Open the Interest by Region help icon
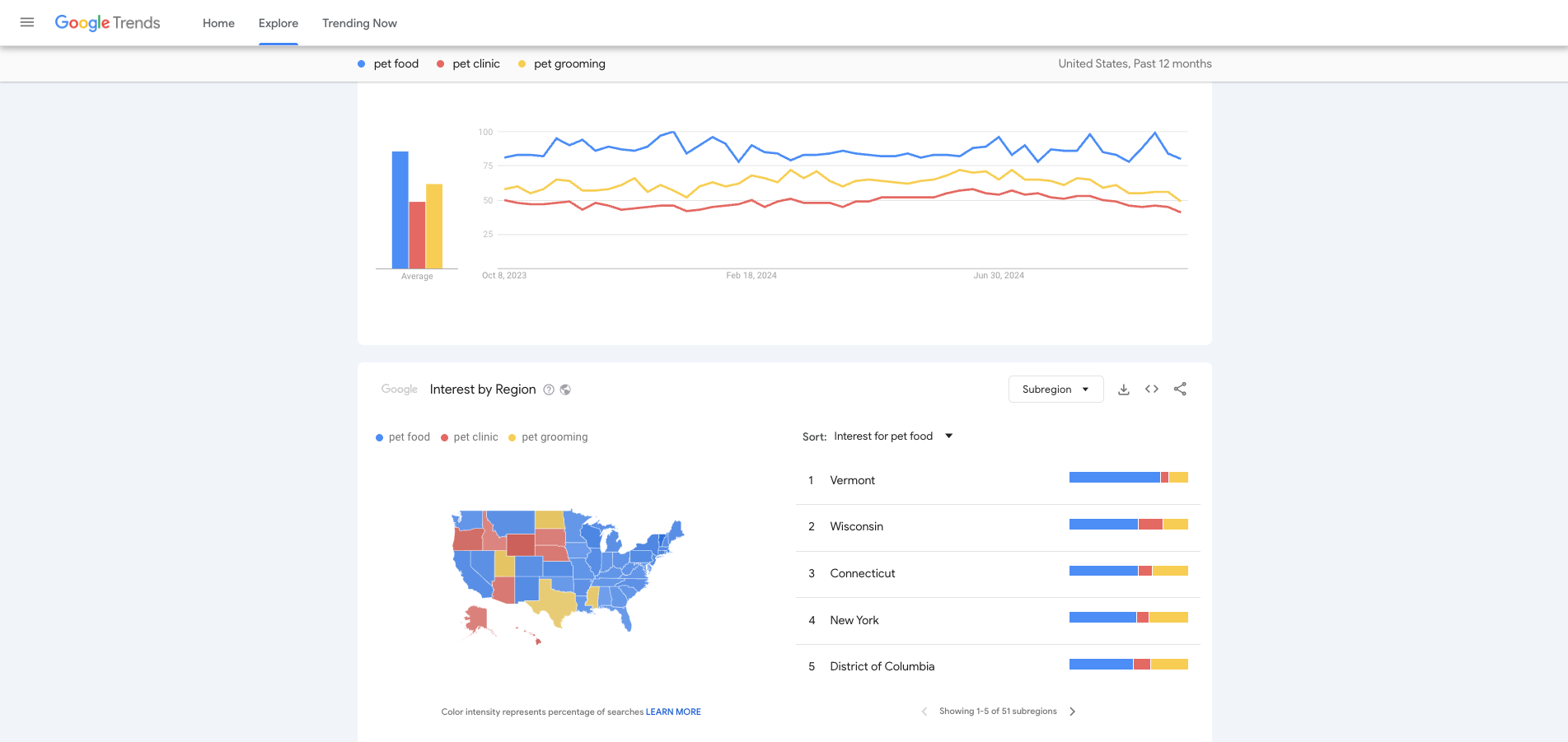1568x742 pixels. click(x=549, y=390)
